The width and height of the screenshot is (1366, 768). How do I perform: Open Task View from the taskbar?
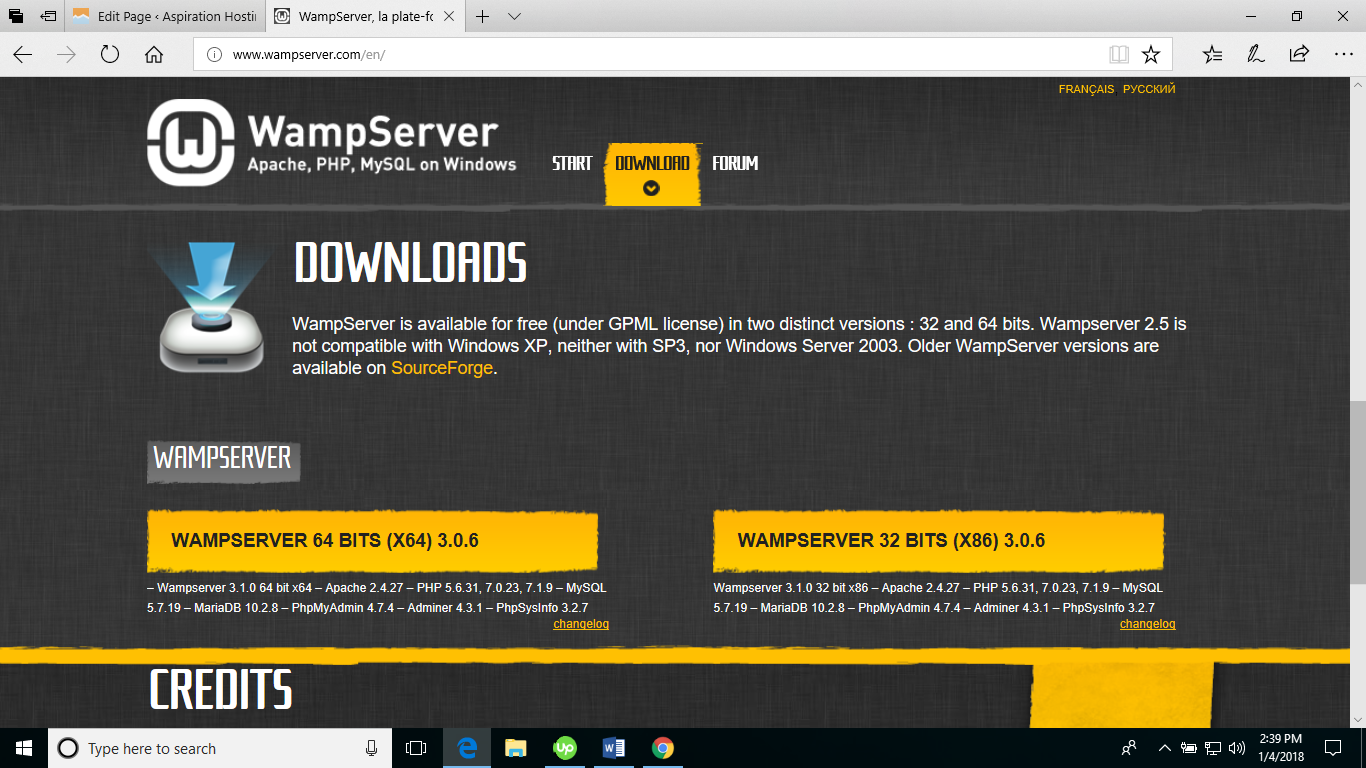[x=416, y=748]
